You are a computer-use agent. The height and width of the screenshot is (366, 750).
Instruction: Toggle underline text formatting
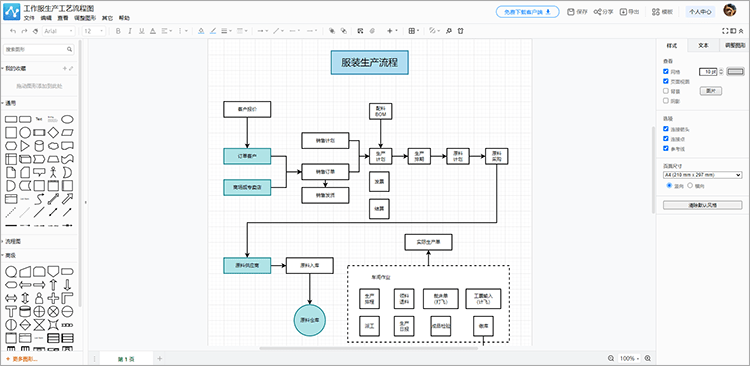141,31
